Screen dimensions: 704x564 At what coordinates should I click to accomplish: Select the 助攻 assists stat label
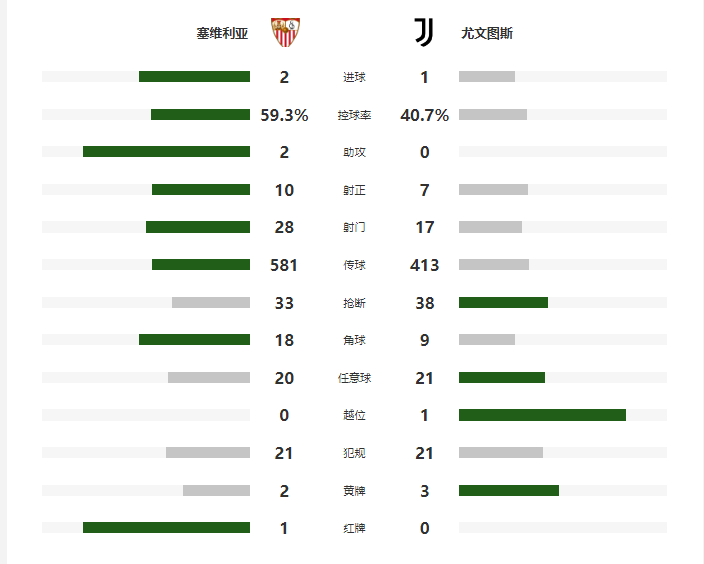pos(354,152)
